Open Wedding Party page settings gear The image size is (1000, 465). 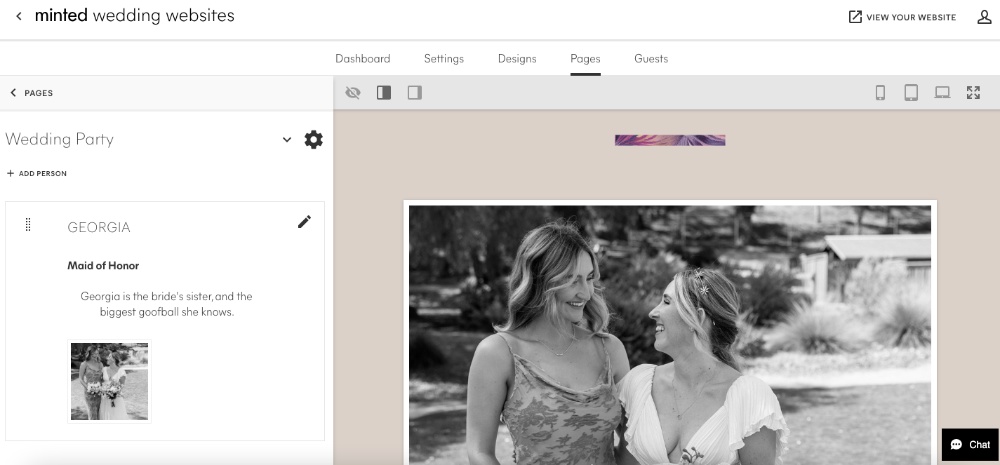point(314,139)
